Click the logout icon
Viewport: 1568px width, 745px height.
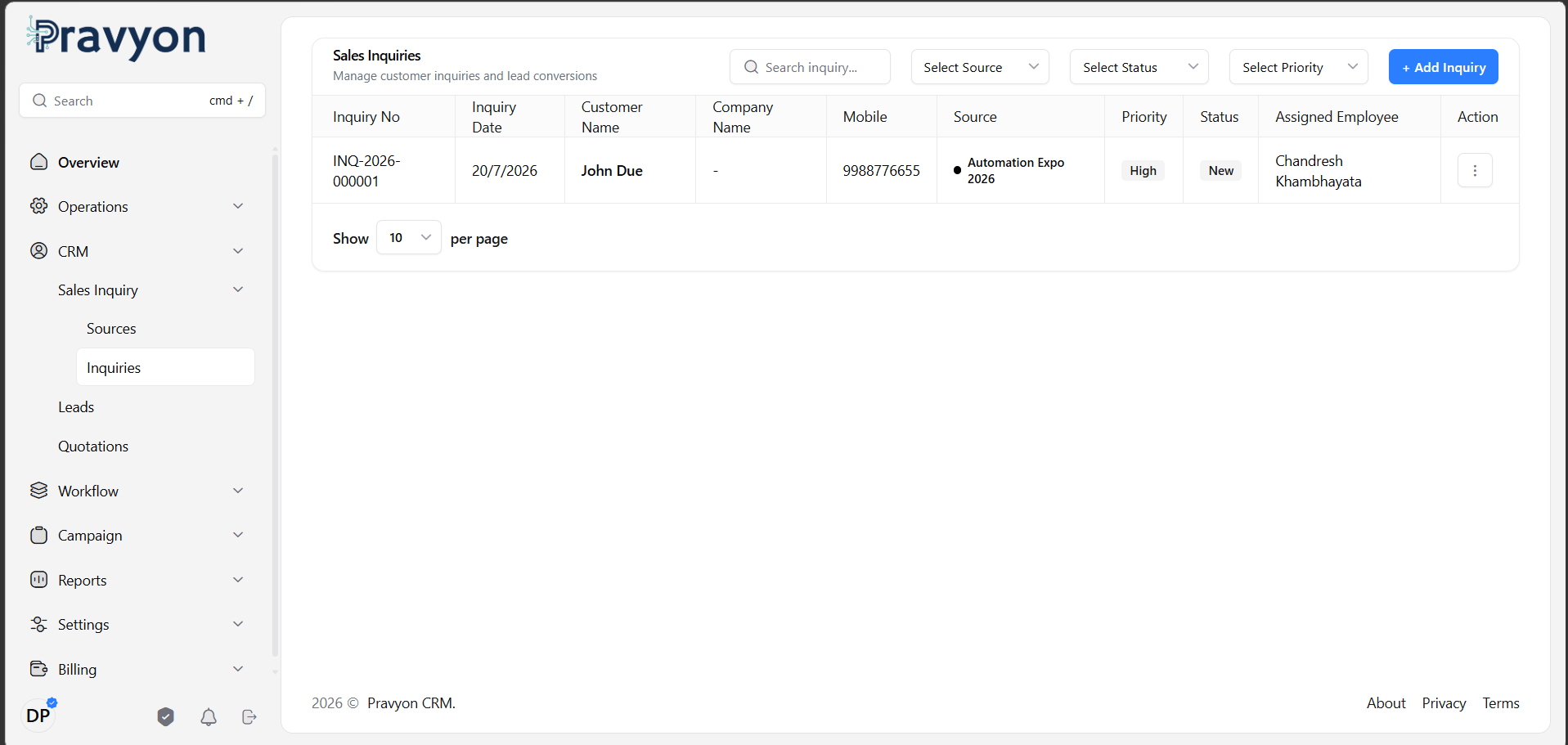click(249, 717)
